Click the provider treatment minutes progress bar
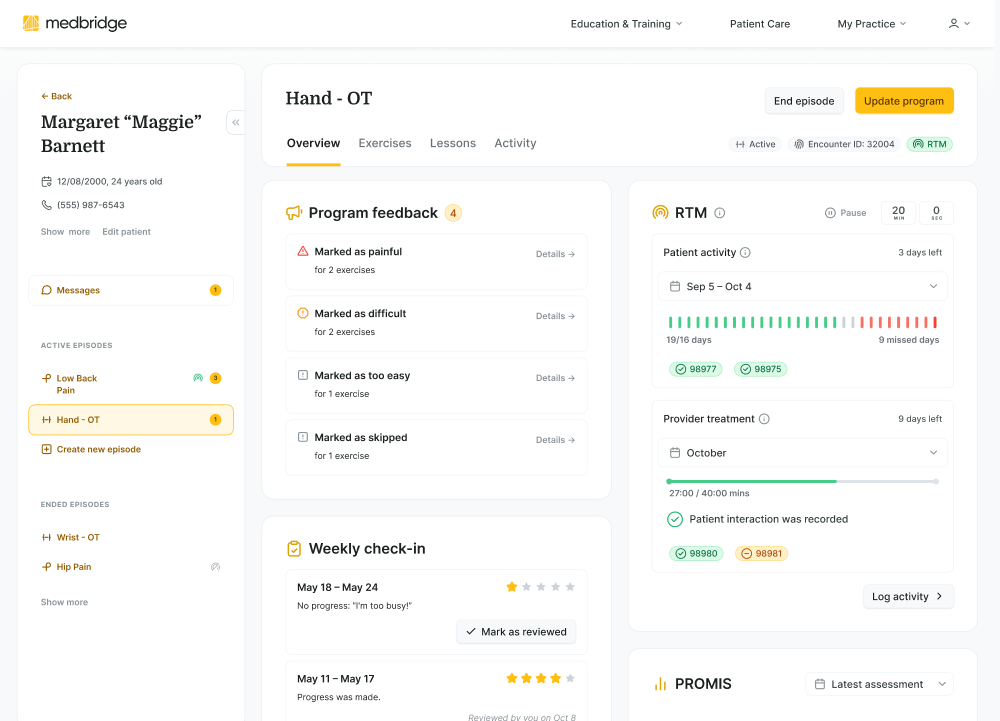The image size is (1000, 721). click(x=802, y=481)
